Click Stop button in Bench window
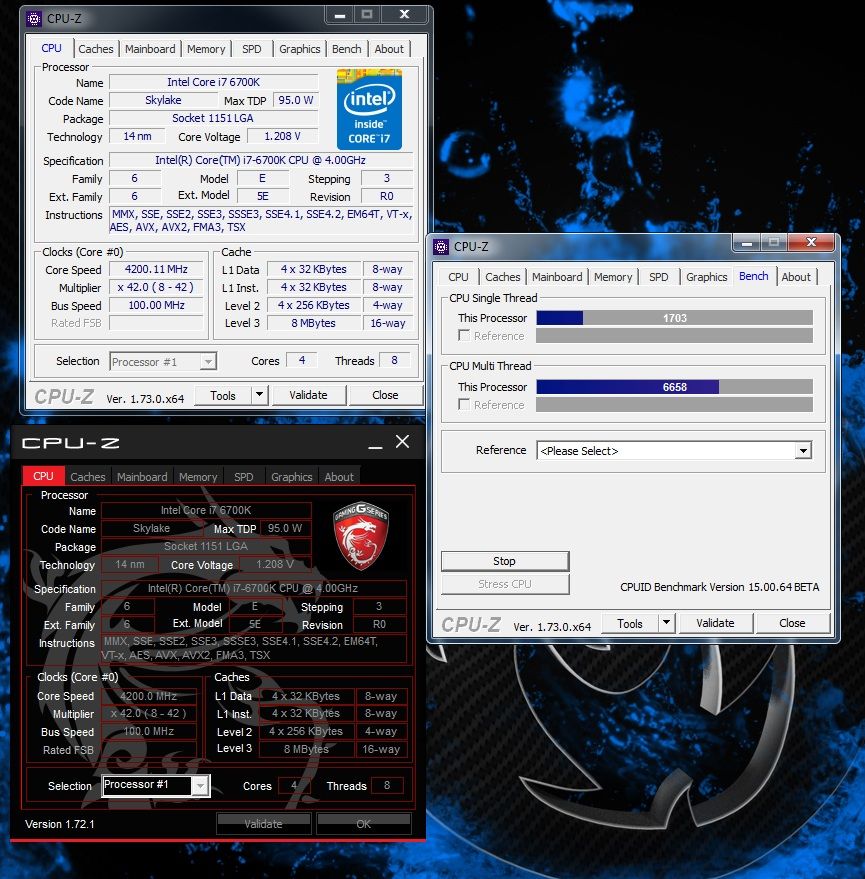Image resolution: width=865 pixels, height=879 pixels. [505, 561]
